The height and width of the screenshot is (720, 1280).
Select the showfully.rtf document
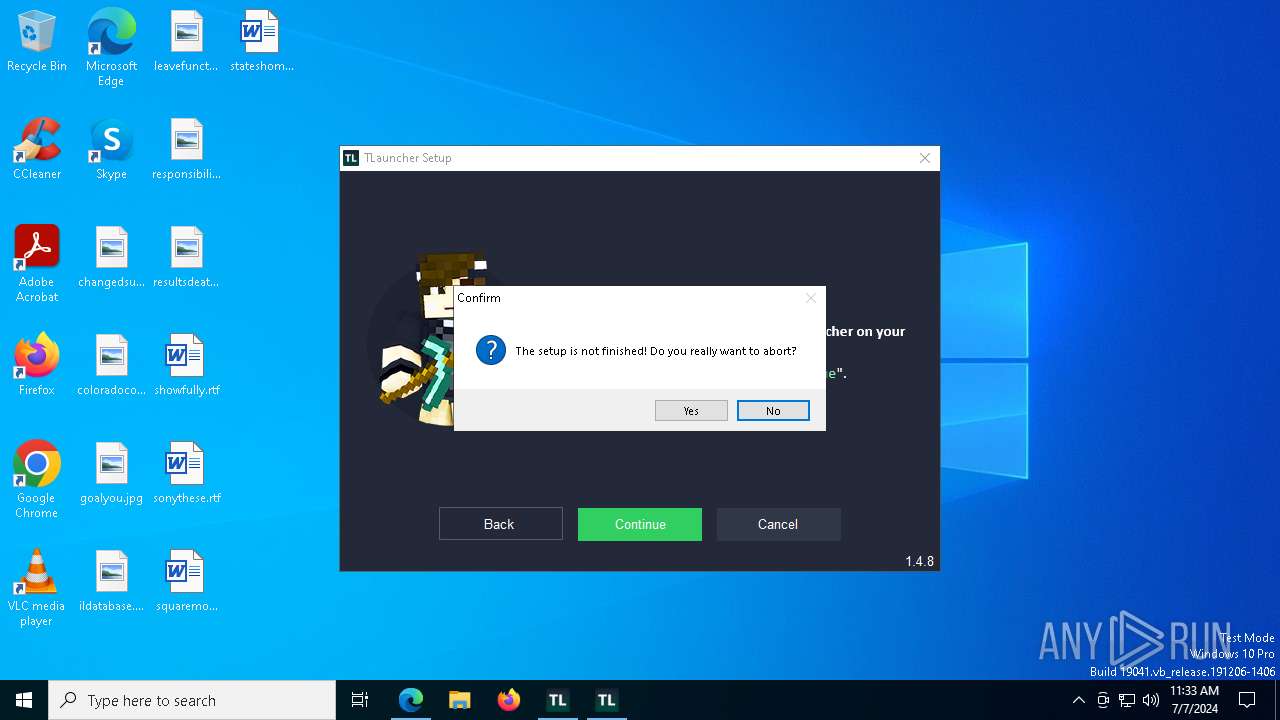click(x=186, y=366)
